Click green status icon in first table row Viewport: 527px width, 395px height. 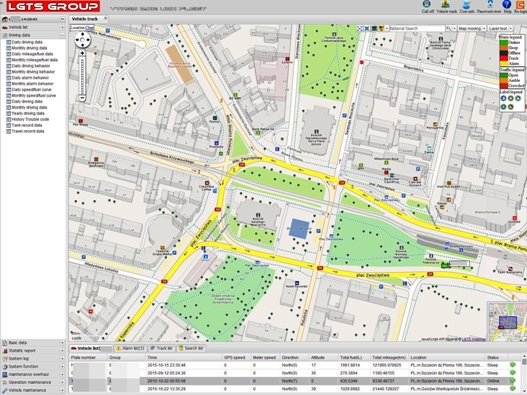pyautogui.click(x=513, y=365)
